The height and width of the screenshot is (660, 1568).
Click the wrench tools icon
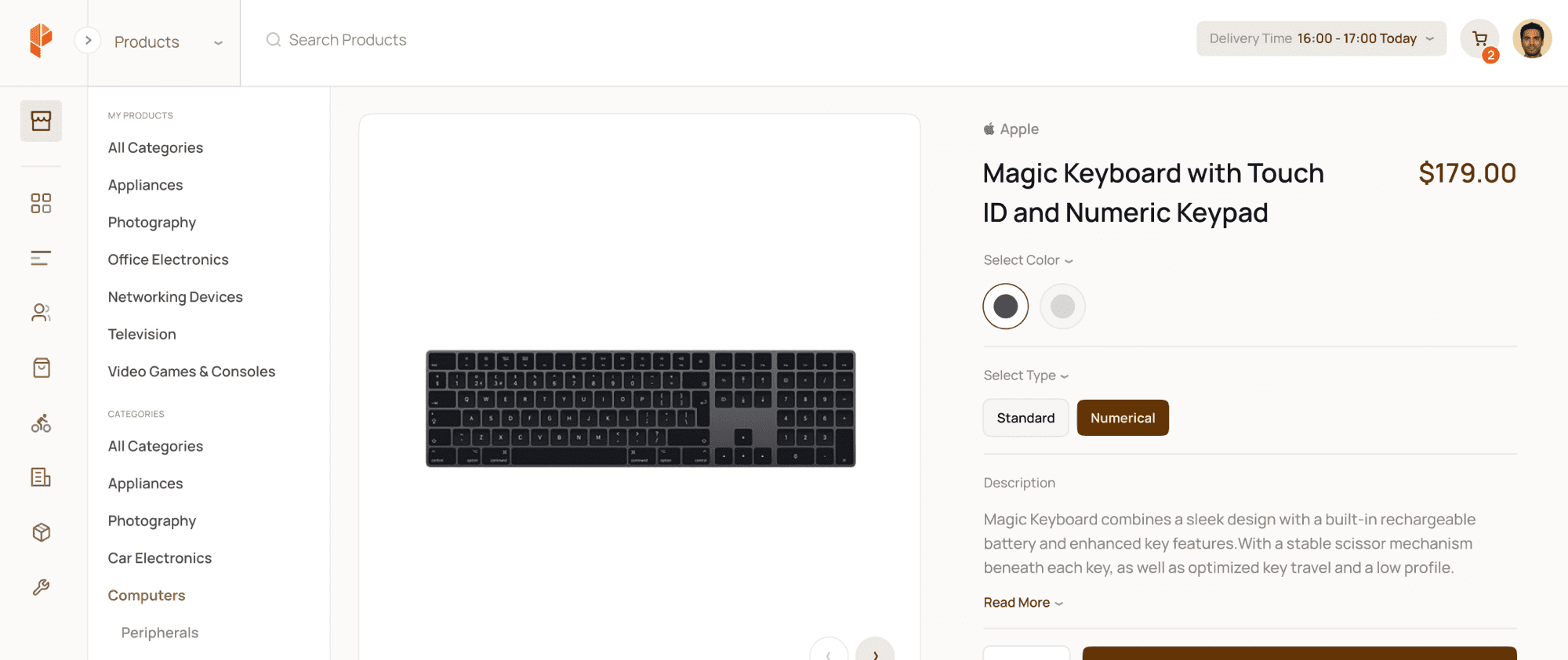(41, 587)
